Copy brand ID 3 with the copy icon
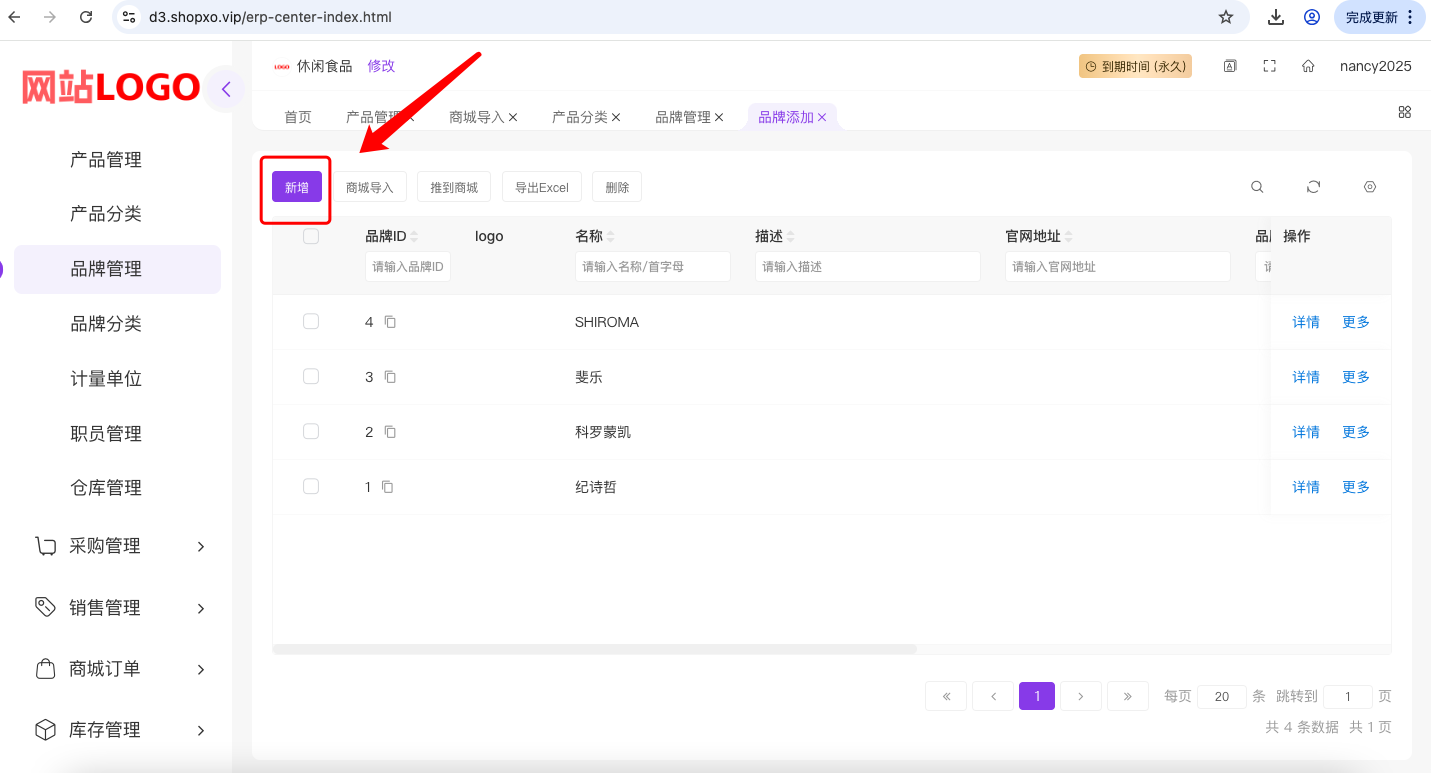Image resolution: width=1431 pixels, height=773 pixels. point(391,377)
